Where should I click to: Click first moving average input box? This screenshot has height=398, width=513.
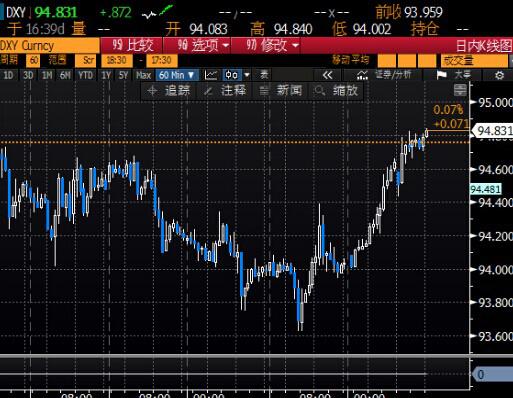387,61
